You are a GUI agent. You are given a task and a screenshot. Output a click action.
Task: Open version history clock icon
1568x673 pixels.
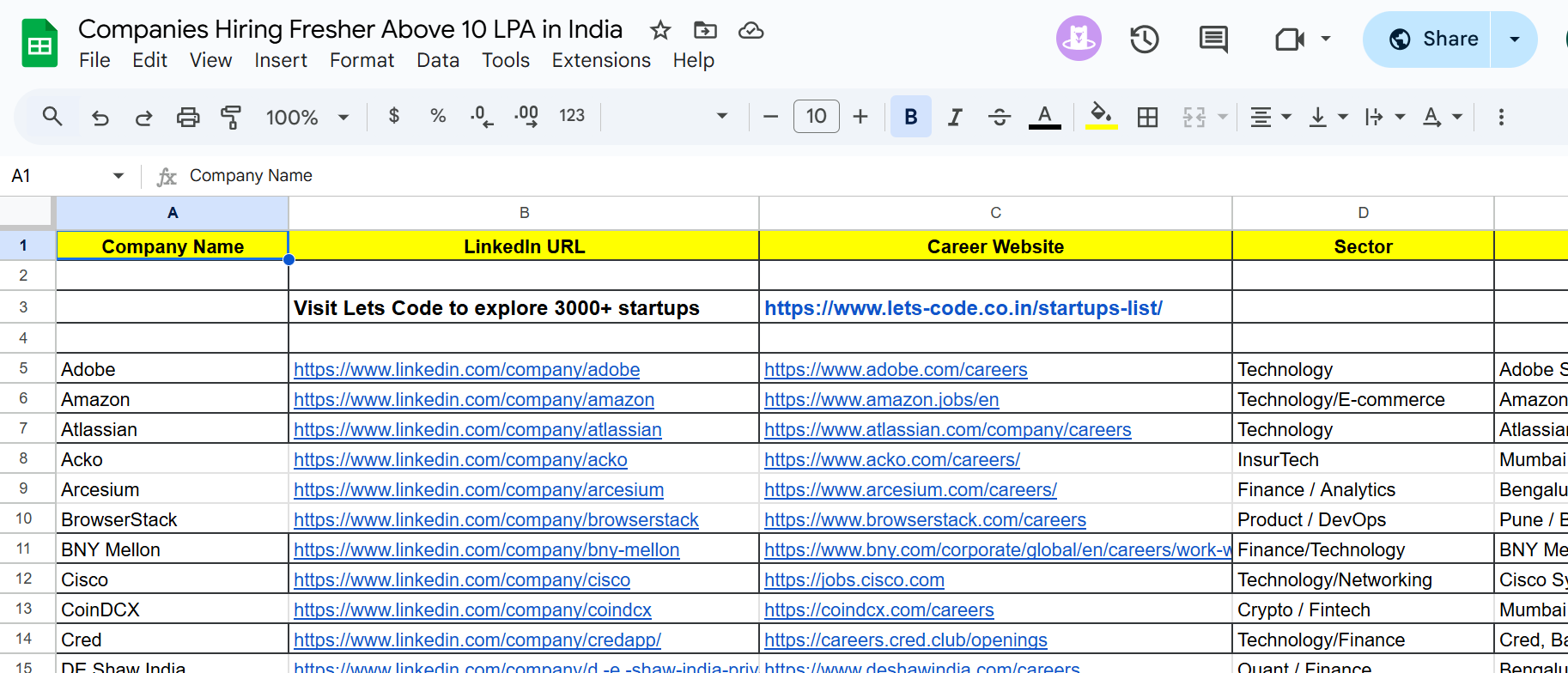(1145, 39)
